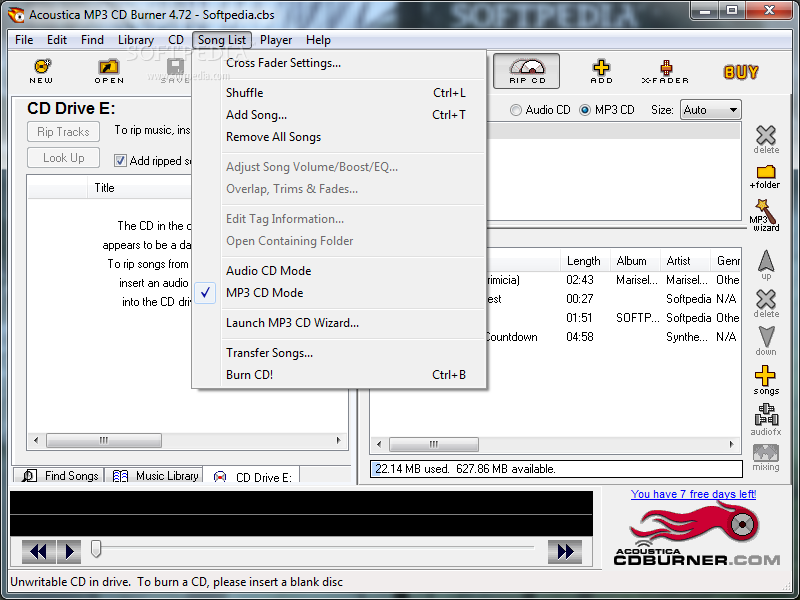Click the application icon in the title bar

(16, 15)
